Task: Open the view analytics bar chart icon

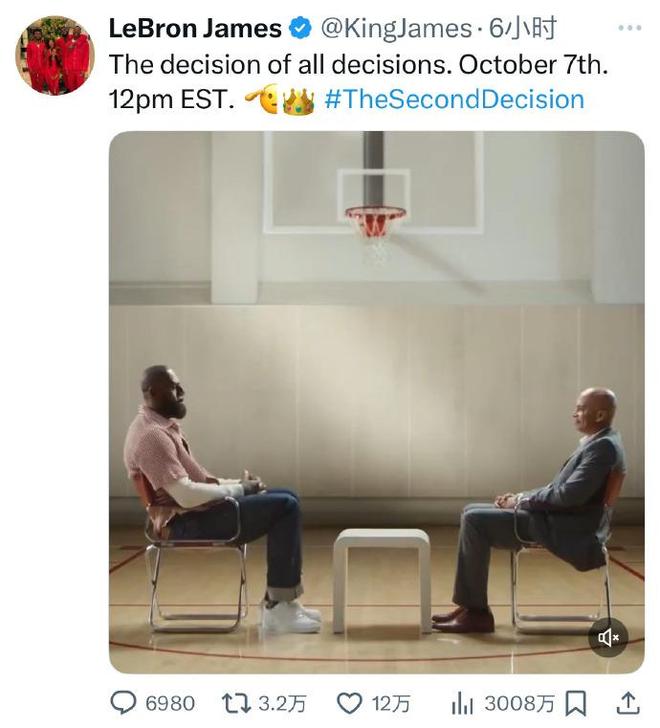Action: click(x=462, y=703)
